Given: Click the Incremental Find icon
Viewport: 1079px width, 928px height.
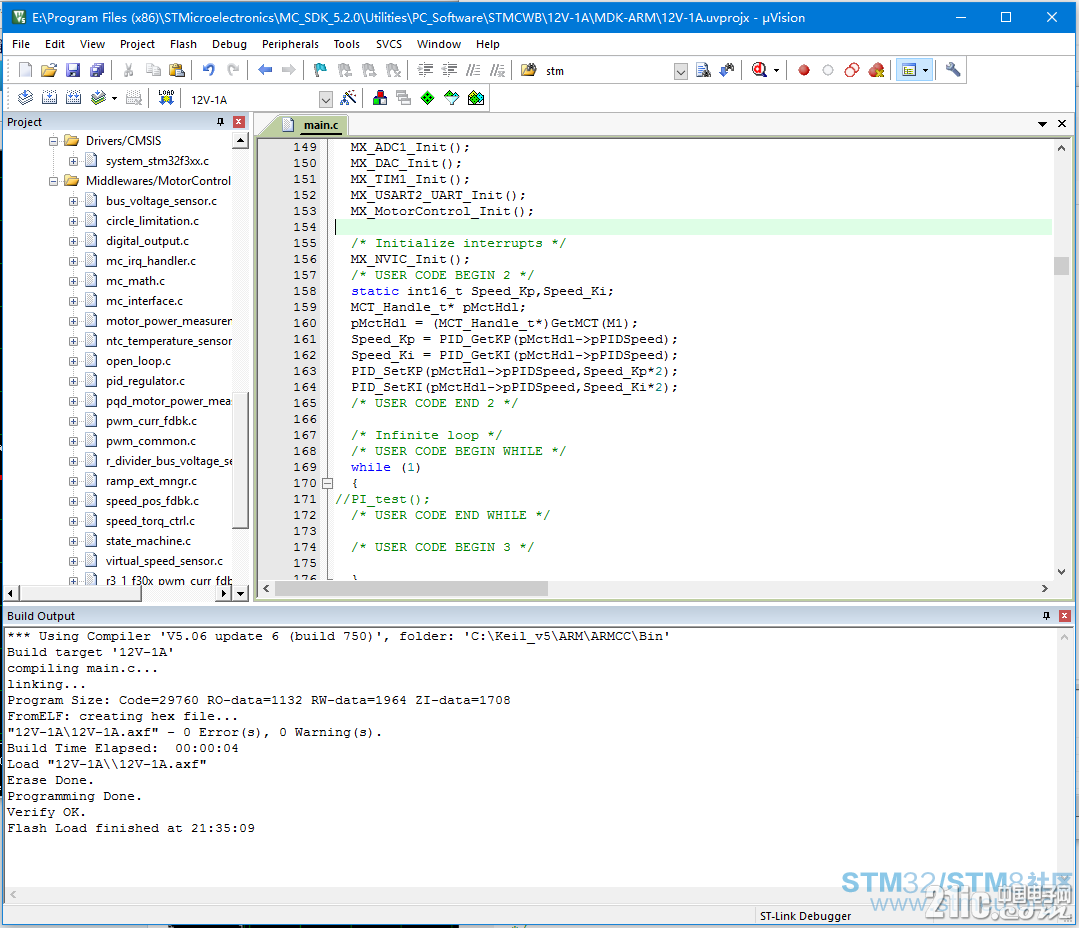Looking at the screenshot, I should tap(727, 70).
